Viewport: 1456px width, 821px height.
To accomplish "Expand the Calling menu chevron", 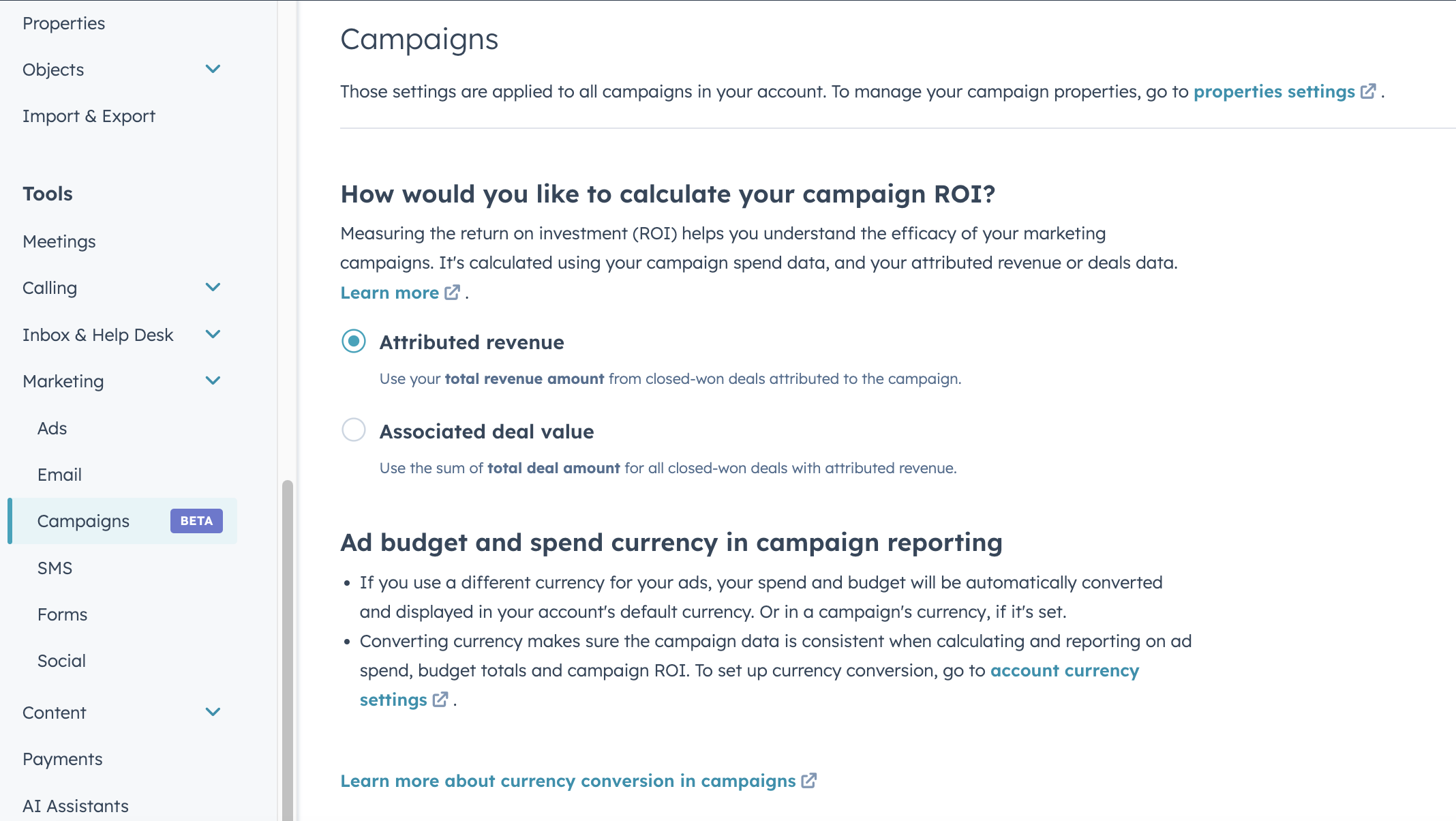I will coord(213,287).
